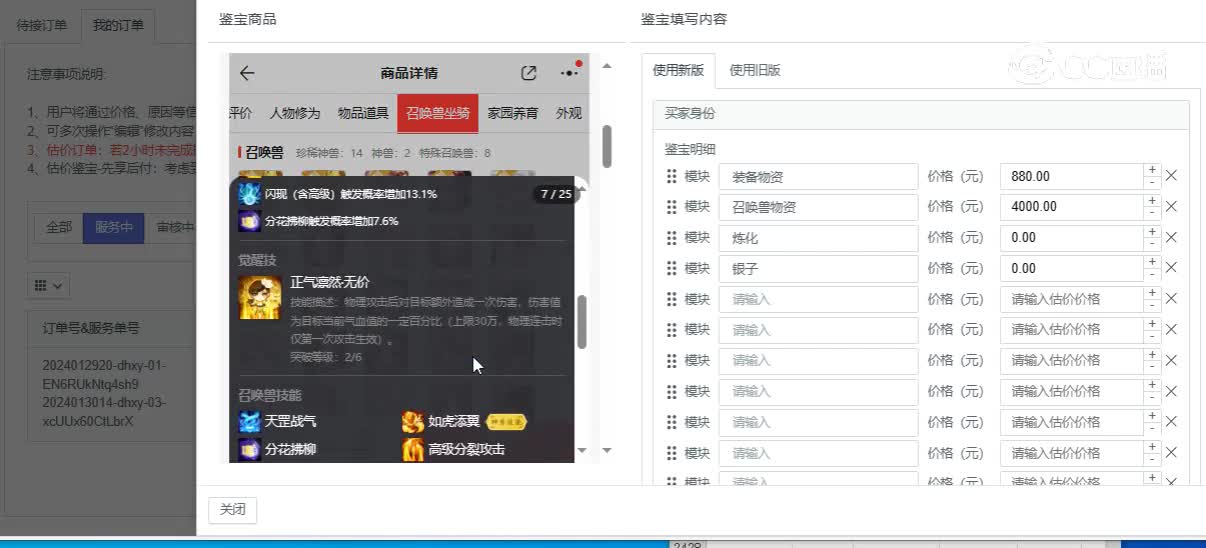The image size is (1206, 548).
Task: Click the 7 / 25 image counter badge
Action: click(x=556, y=194)
